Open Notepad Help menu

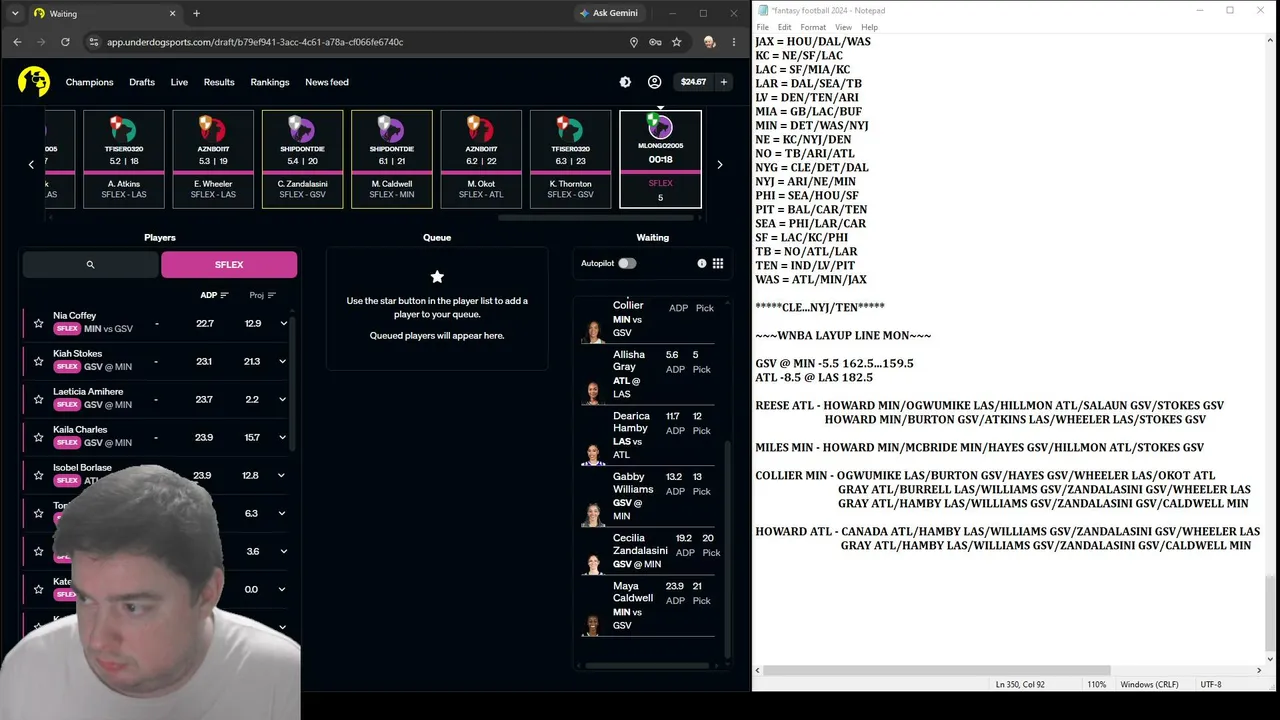(870, 27)
